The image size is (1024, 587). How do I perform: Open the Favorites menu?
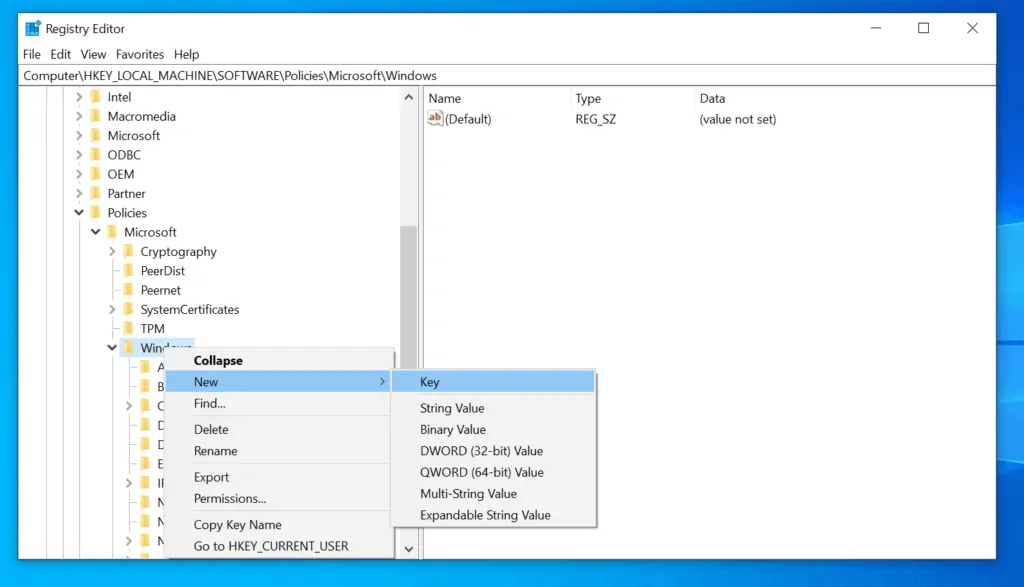(x=139, y=54)
